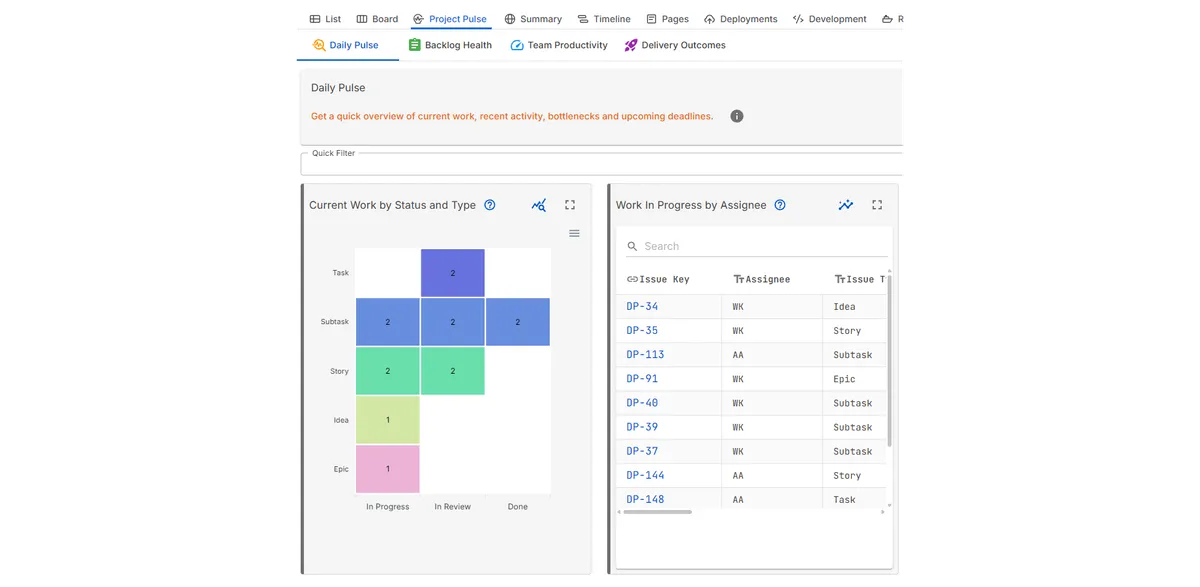
Task: Click the Subtask In Review heatmap cell
Action: [x=453, y=322]
